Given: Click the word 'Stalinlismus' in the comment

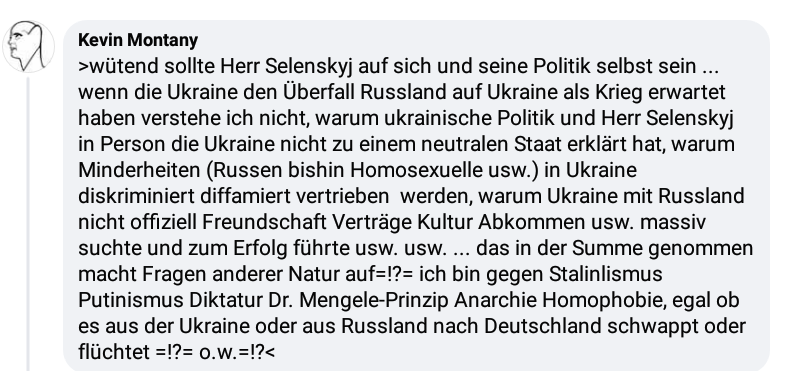Looking at the screenshot, I should pos(606,275).
